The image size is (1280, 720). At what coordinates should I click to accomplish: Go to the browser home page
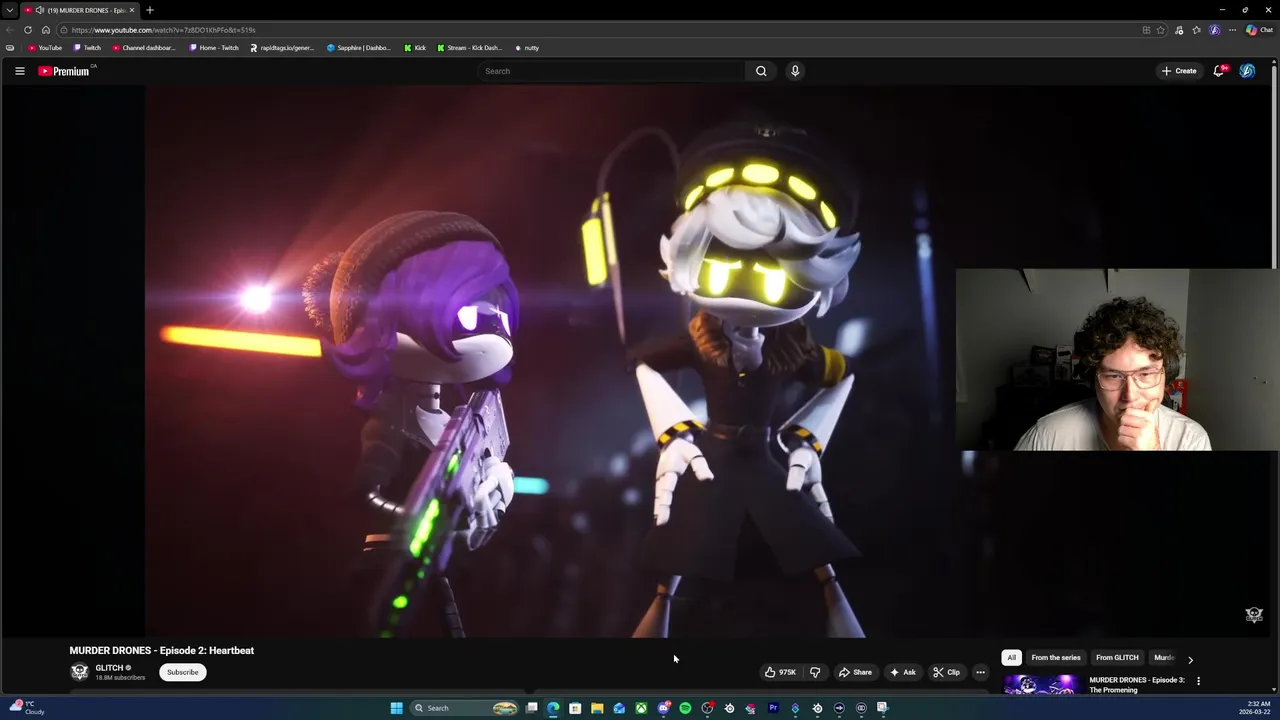(45, 30)
